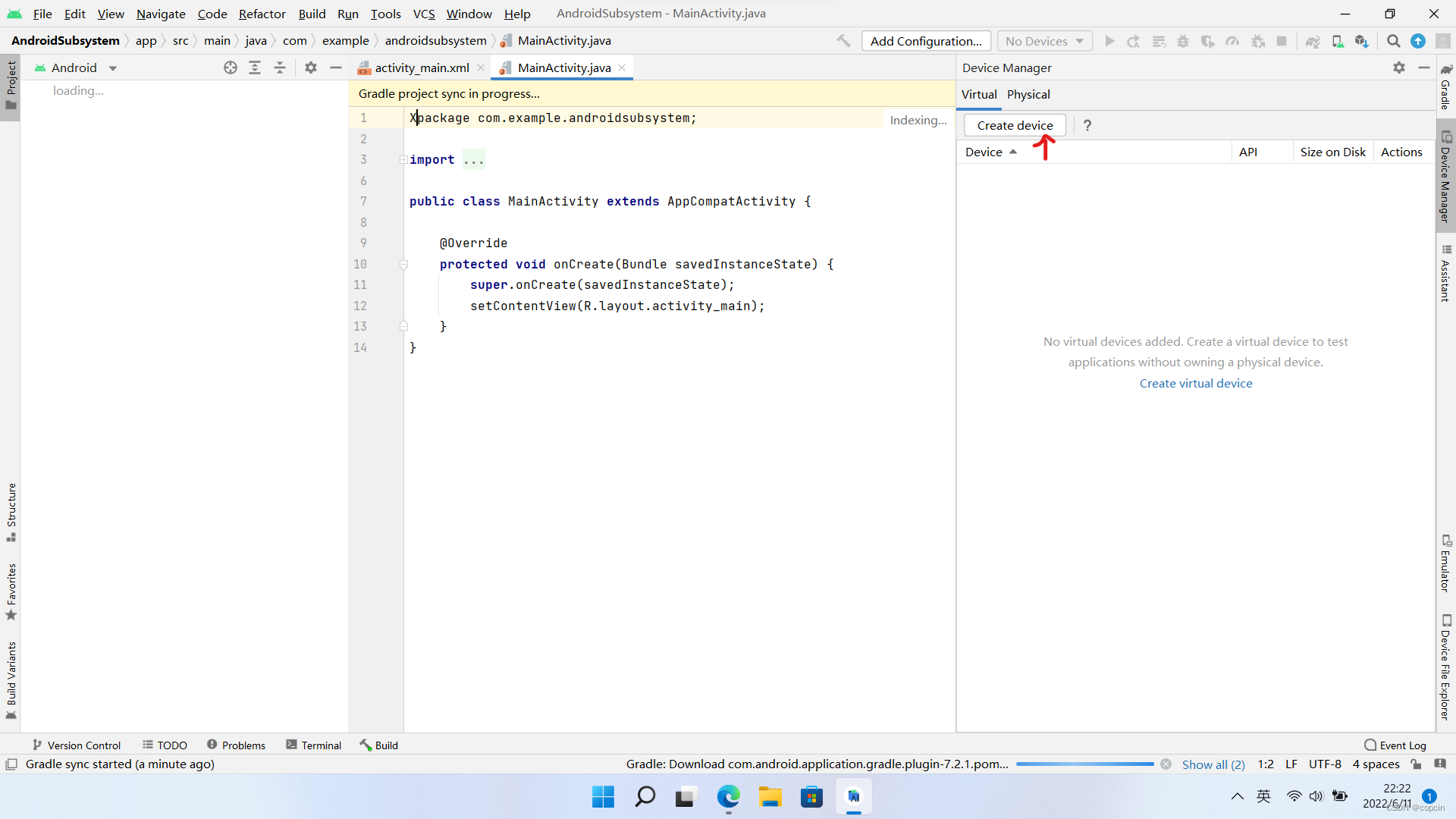The width and height of the screenshot is (1456, 819).
Task: Switch to the Physical devices tab
Action: pyautogui.click(x=1028, y=94)
